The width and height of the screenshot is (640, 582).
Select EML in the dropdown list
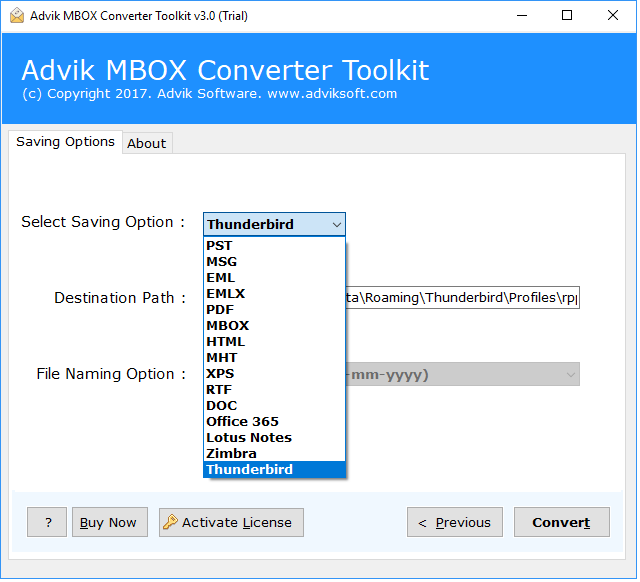[x=276, y=279]
